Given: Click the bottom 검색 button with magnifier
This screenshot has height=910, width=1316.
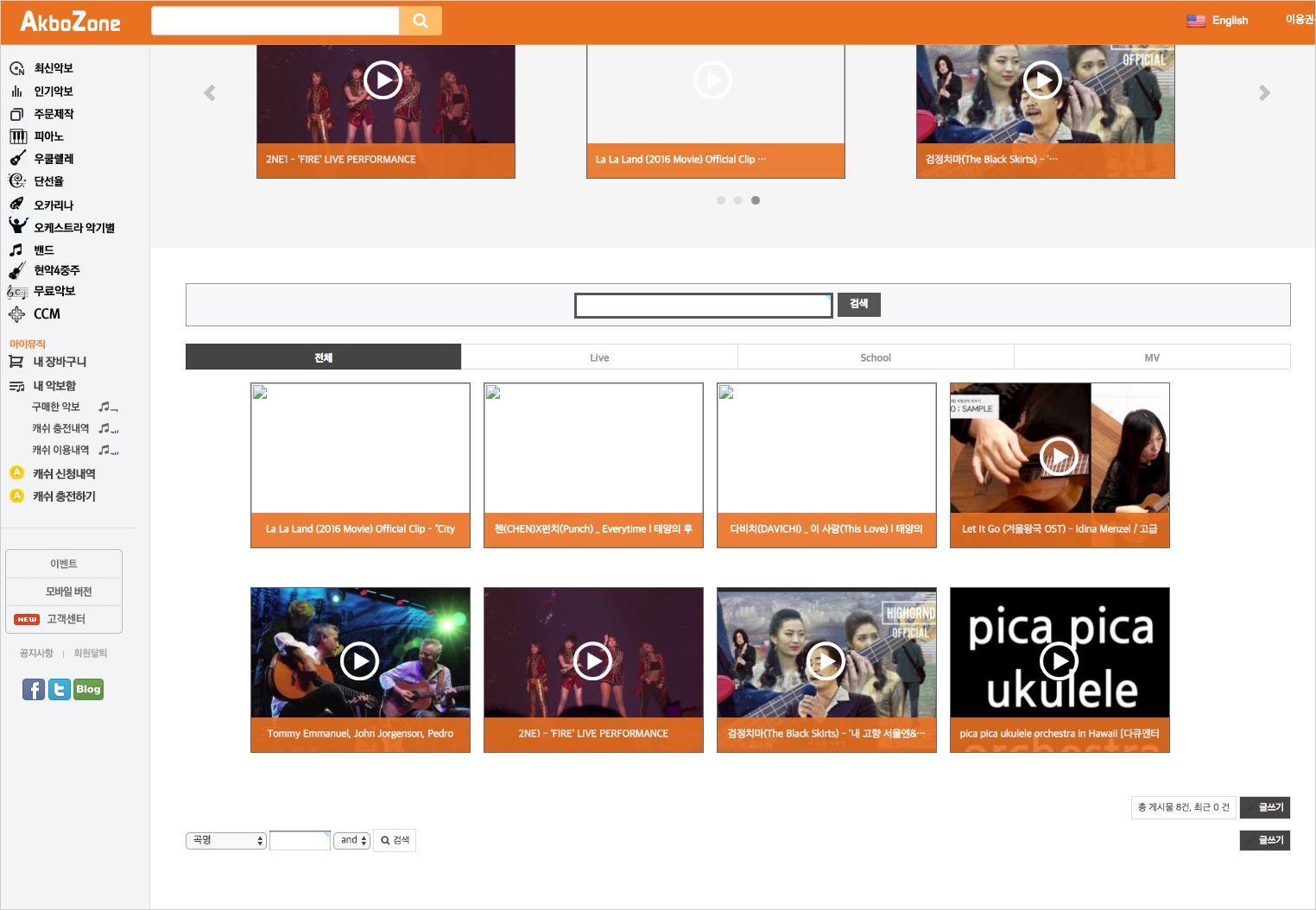Looking at the screenshot, I should pyautogui.click(x=395, y=840).
